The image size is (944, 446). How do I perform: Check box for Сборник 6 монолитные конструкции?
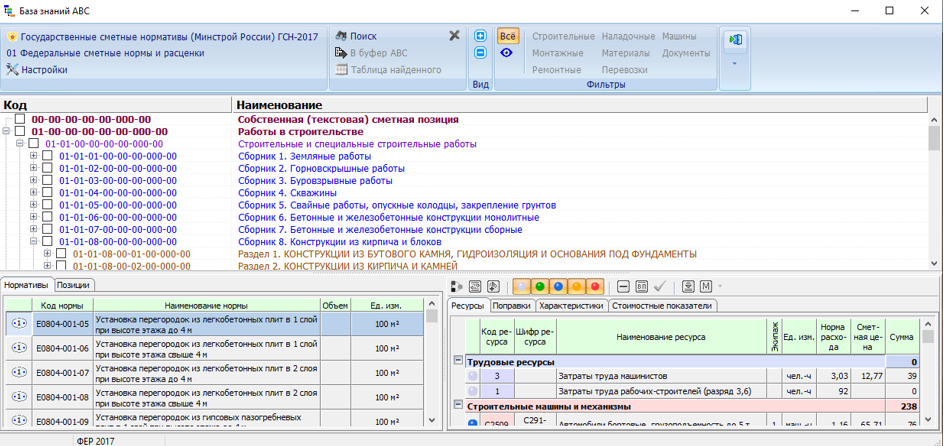click(48, 217)
